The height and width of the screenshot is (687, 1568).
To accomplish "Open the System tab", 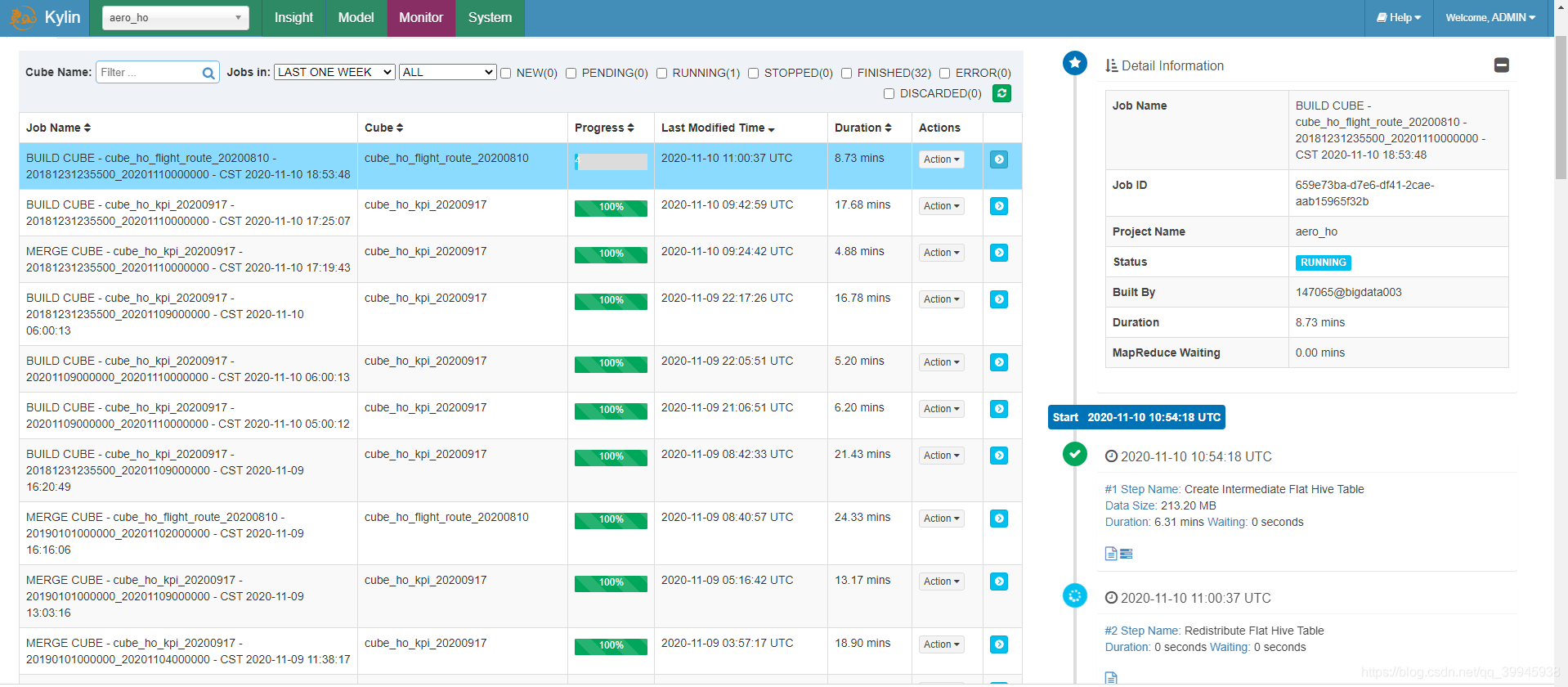I will coord(490,17).
